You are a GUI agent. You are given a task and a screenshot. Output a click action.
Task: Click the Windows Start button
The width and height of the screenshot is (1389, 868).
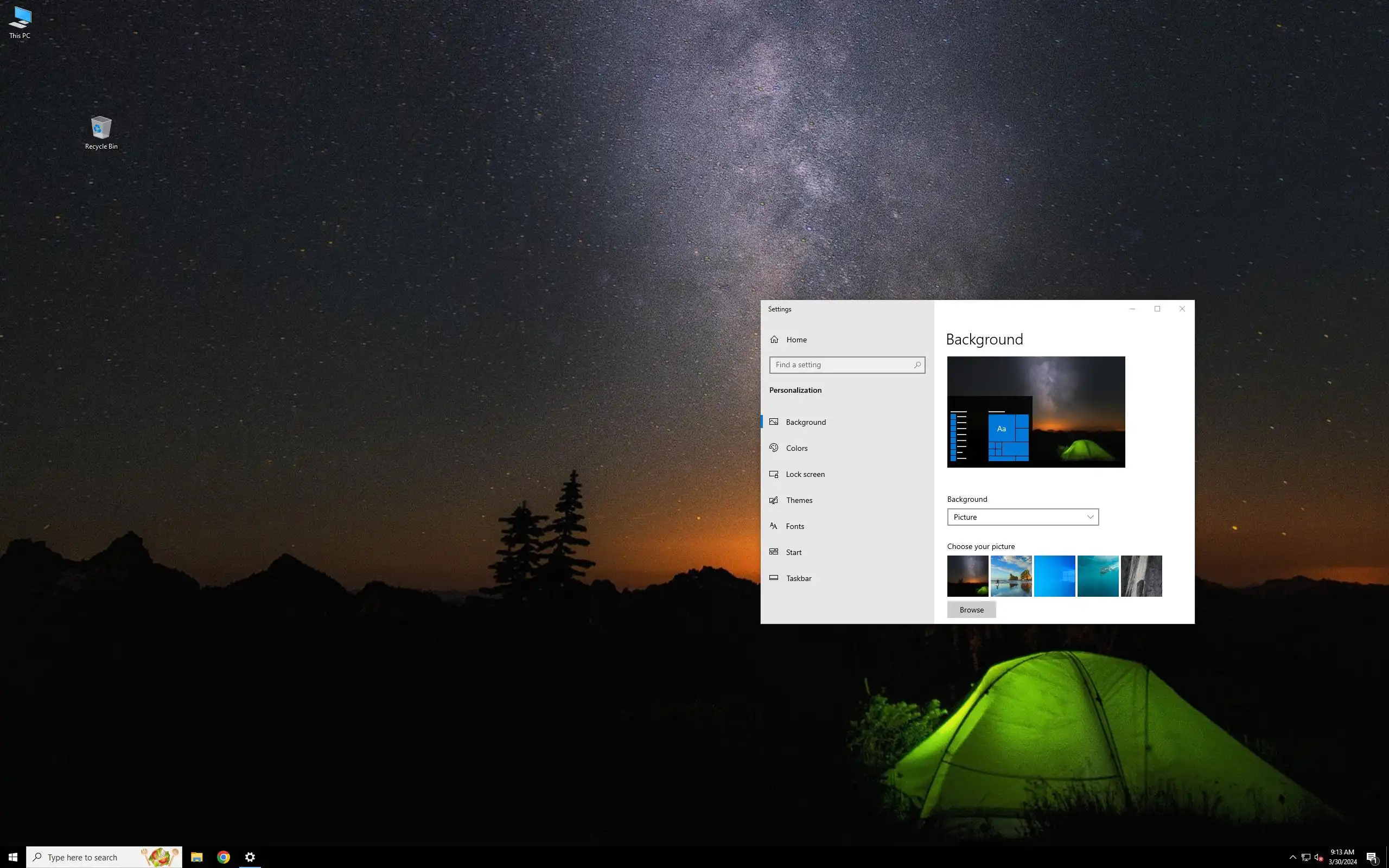pyautogui.click(x=12, y=857)
